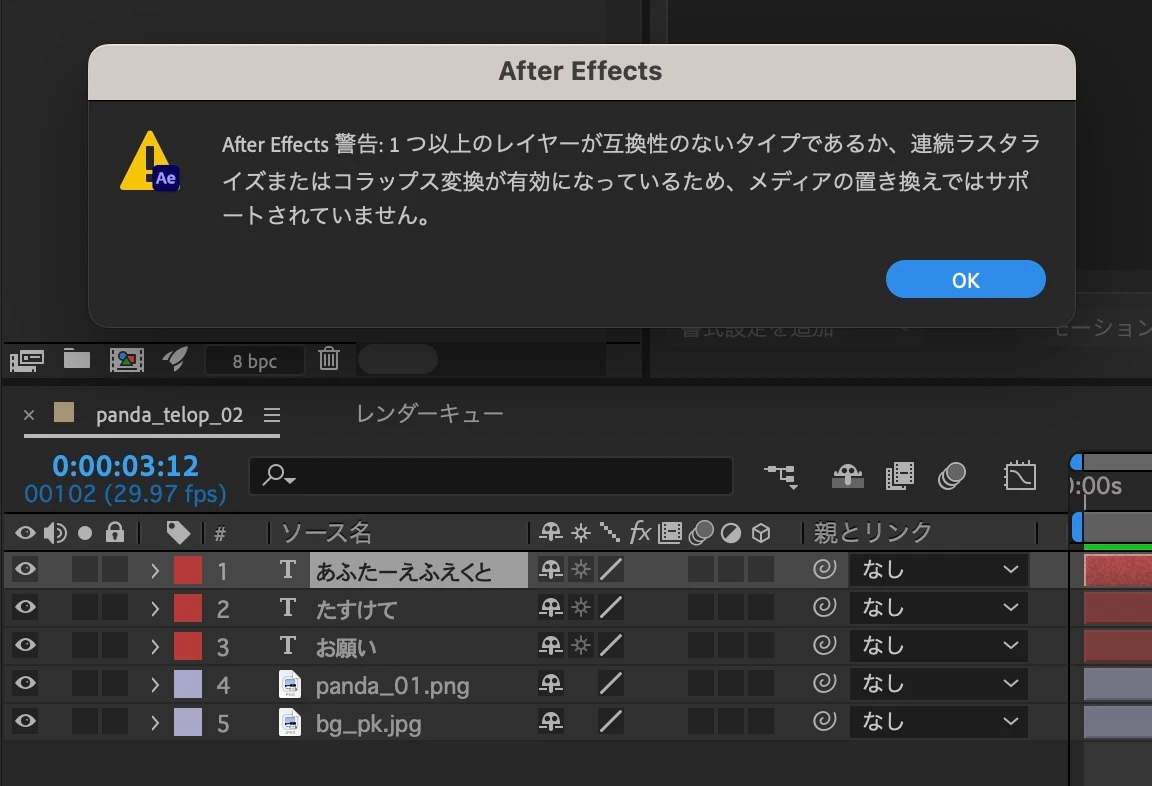Open parent dropdown for あふたーえふぇくと layer

tap(938, 569)
